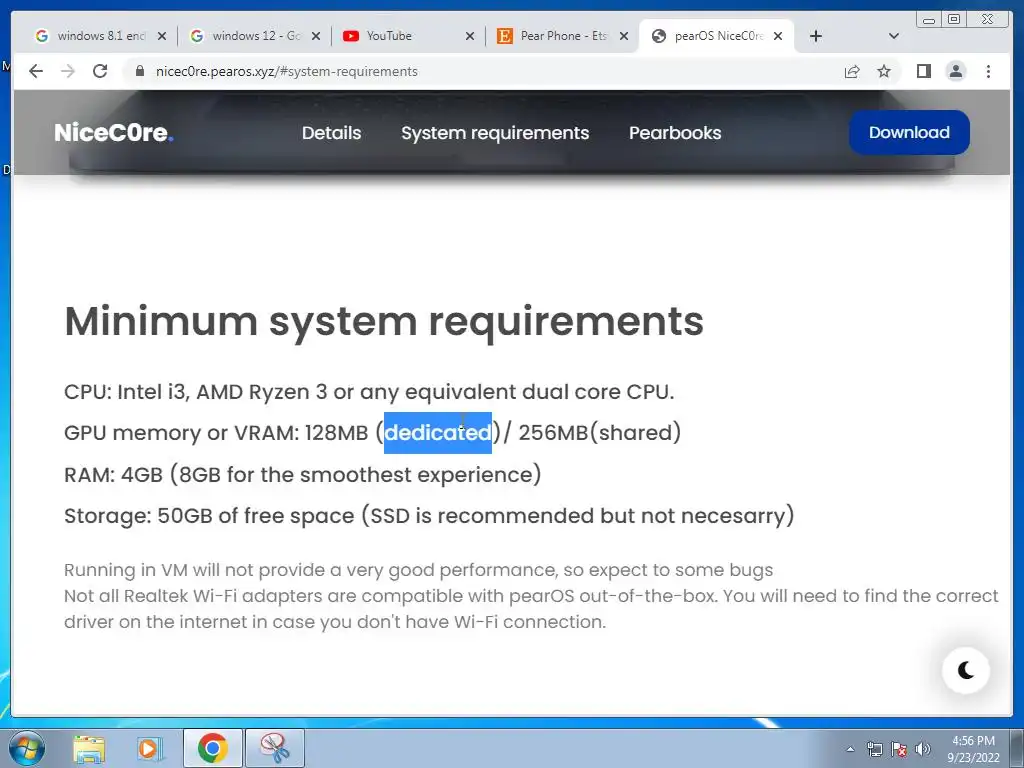Show hidden tray icons arrow
This screenshot has width=1024, height=768.
(850, 749)
